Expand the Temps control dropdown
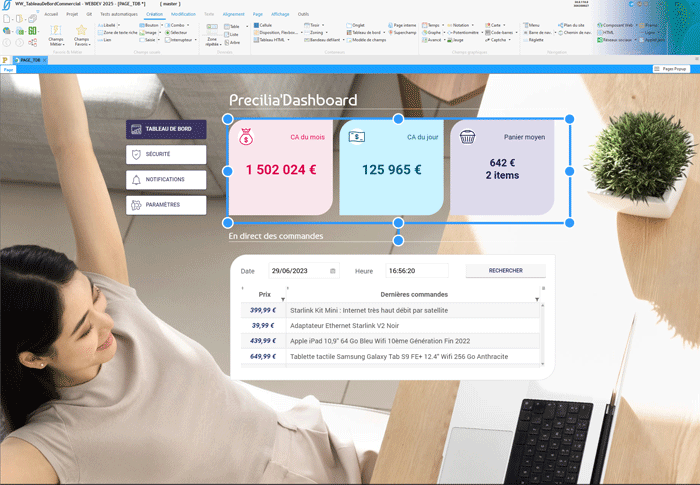The width and height of the screenshot is (700, 485). (443, 25)
